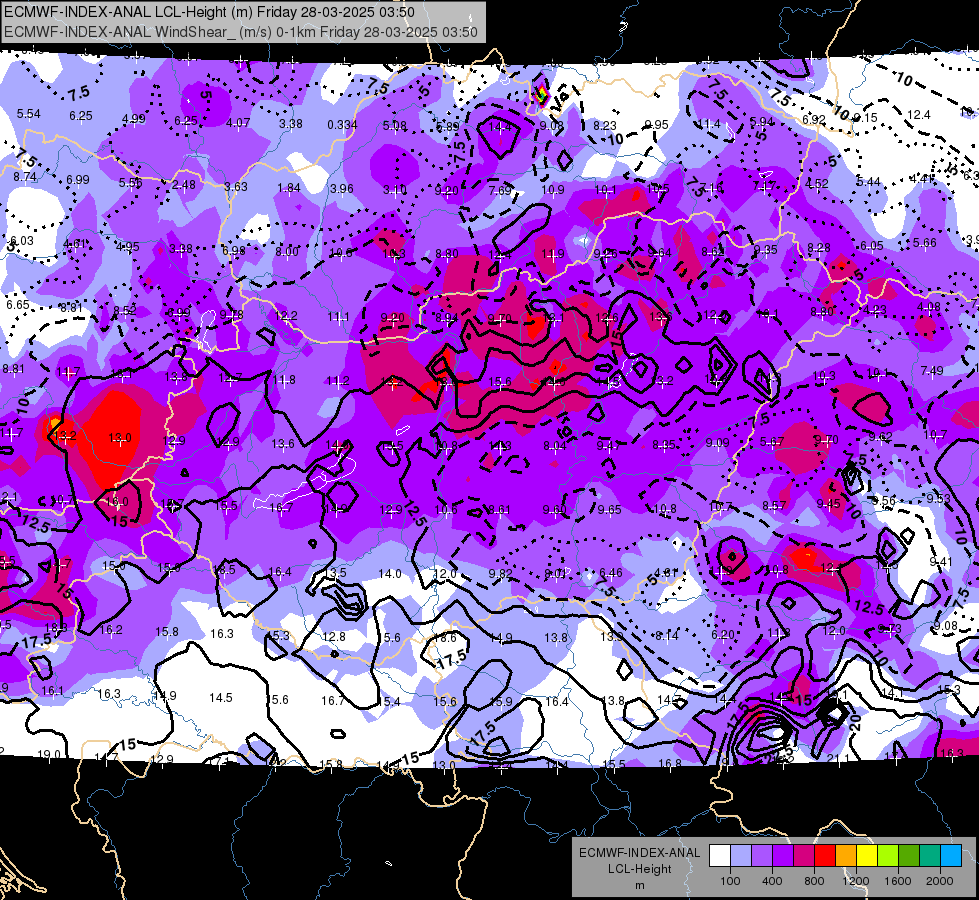This screenshot has width=979, height=900.
Task: Click the WindShear_ (m/s) 0-1km title line
Action: 240,32
